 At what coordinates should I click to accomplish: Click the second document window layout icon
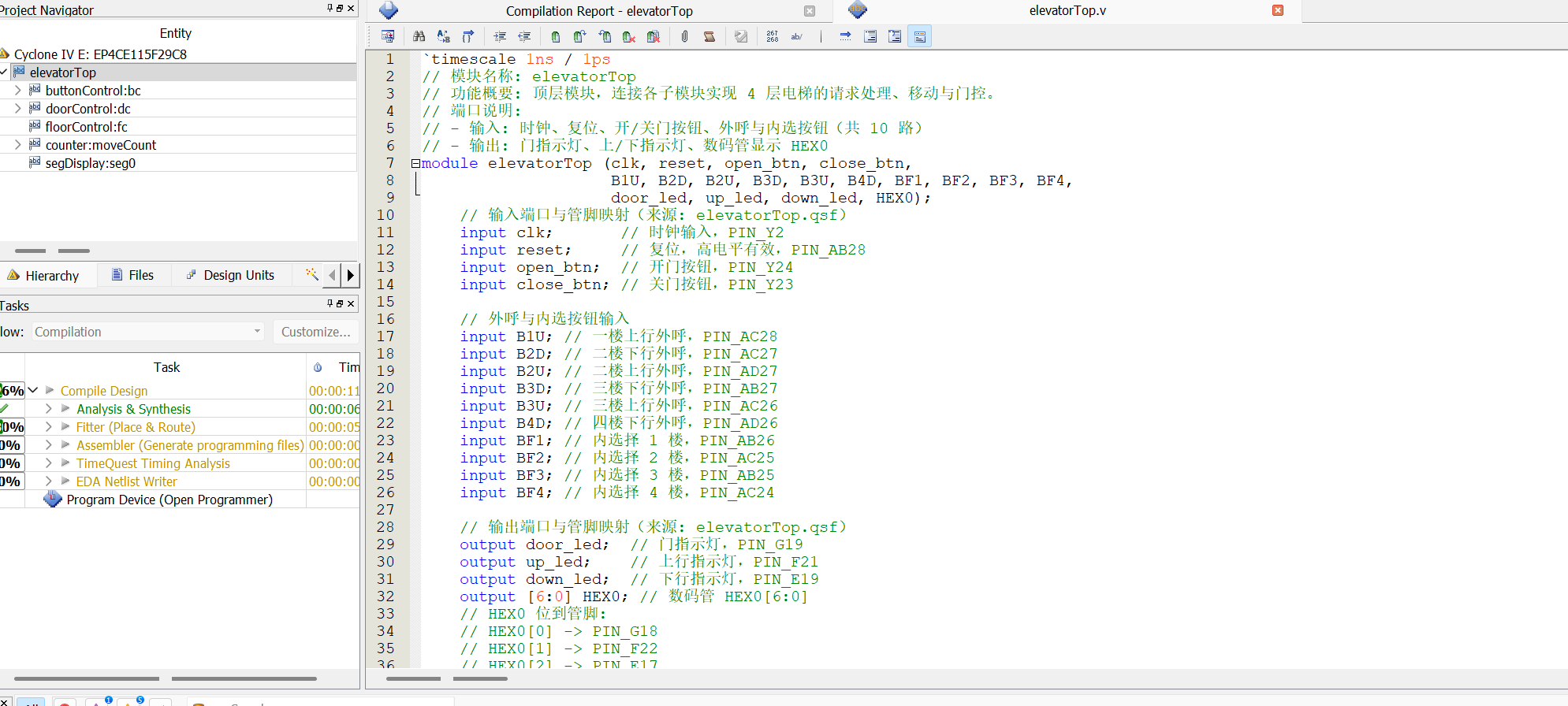[x=895, y=36]
